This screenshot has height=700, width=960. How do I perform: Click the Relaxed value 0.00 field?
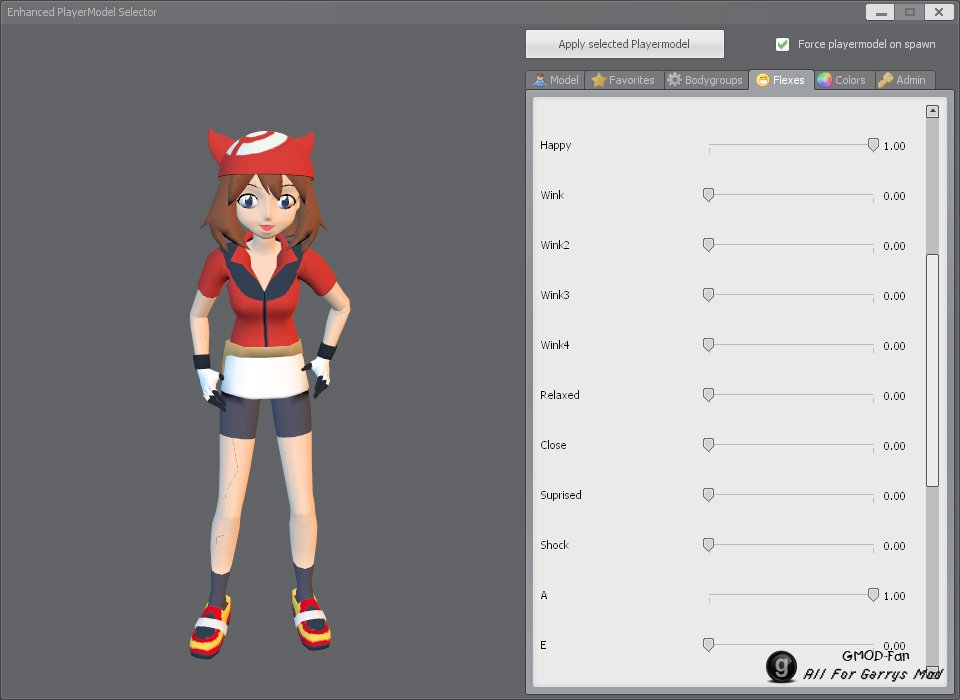coord(894,396)
